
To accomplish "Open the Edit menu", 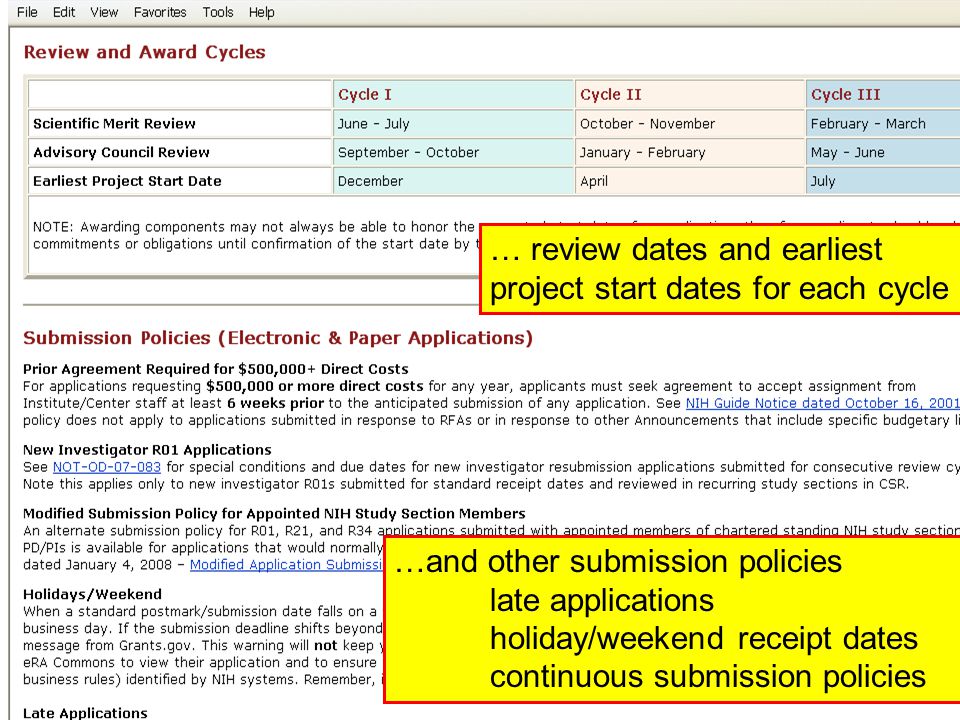I will (64, 12).
